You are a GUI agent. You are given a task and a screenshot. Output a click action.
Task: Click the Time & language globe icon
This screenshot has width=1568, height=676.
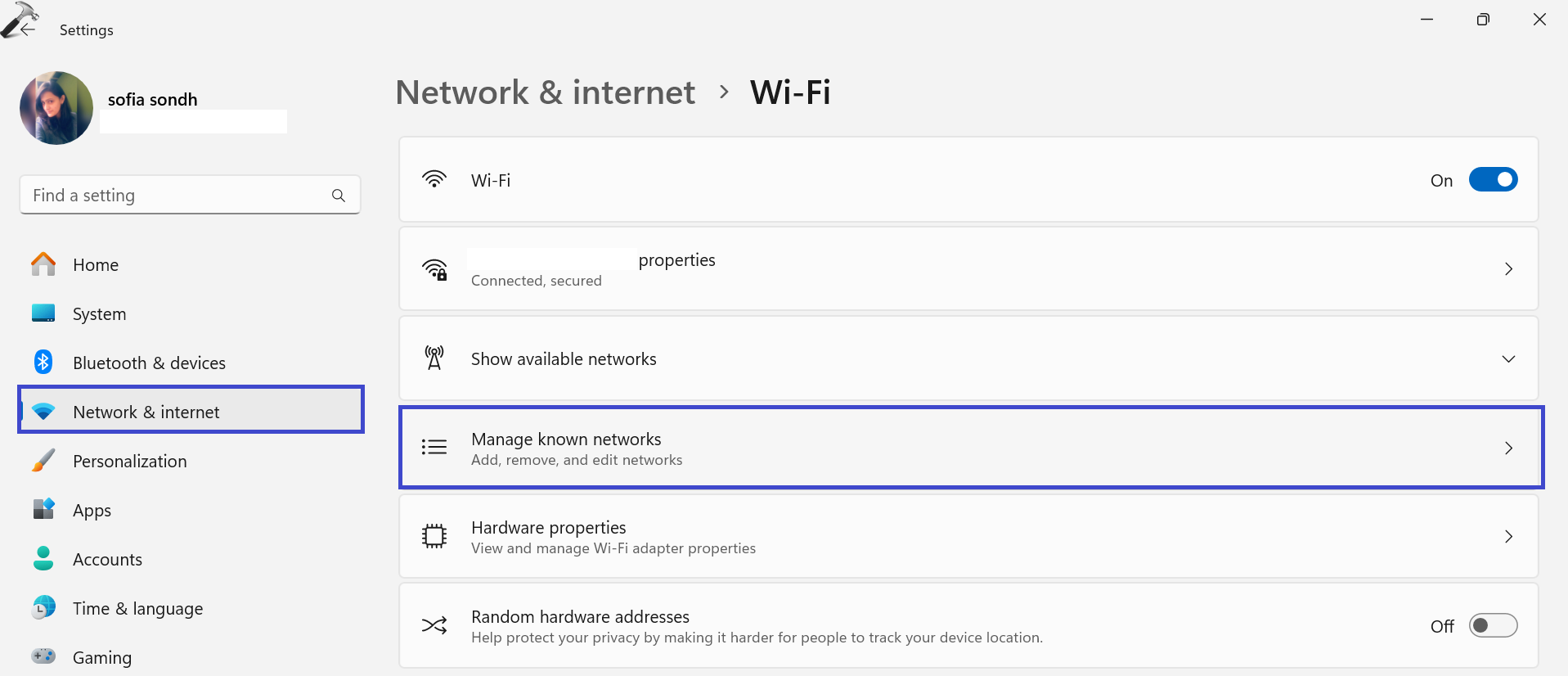coord(43,607)
